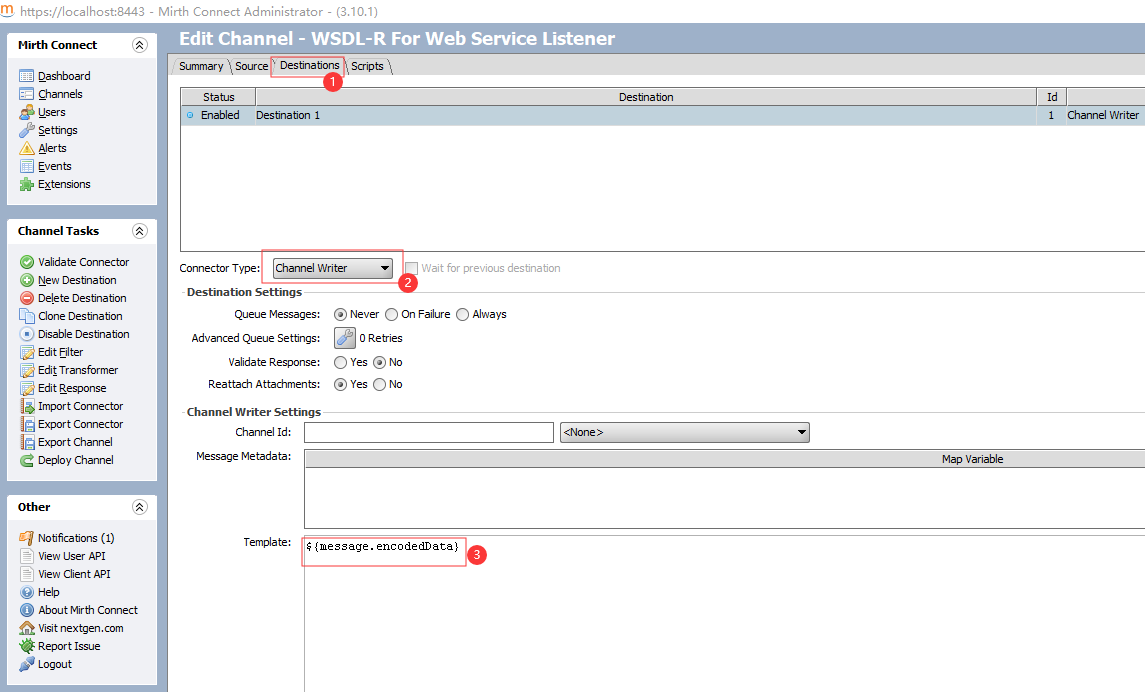Screen dimensions: 1145x692
Task: Click the Report Issue bug icon
Action: [x=26, y=646]
